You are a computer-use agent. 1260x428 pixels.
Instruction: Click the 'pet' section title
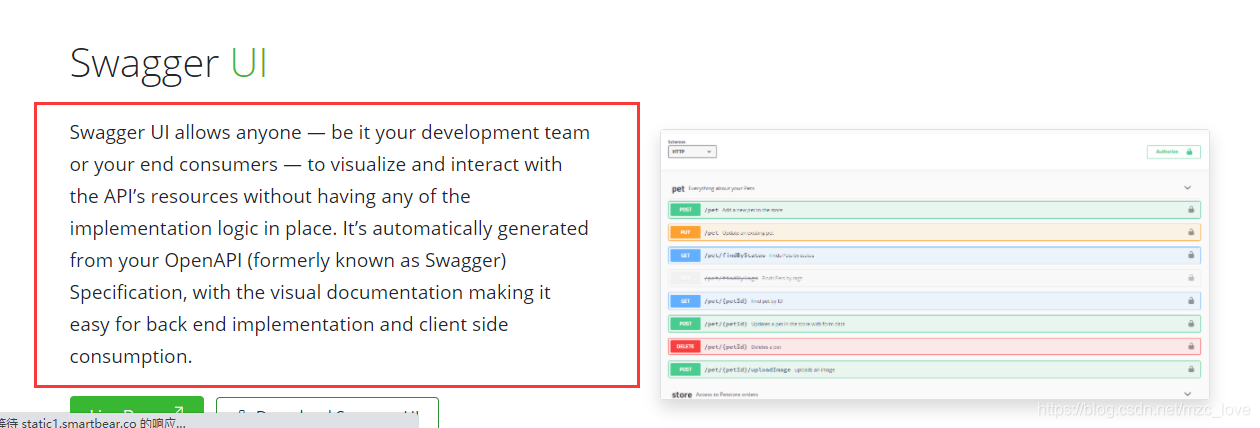[678, 188]
